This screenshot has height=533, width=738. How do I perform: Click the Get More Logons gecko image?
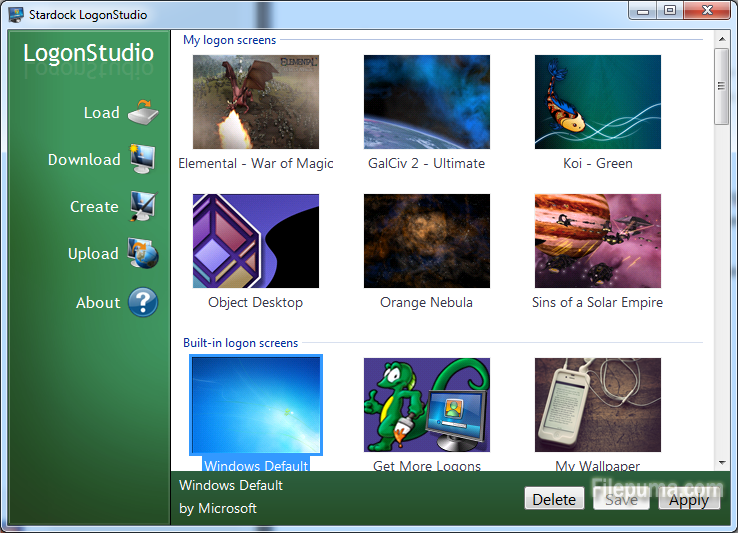[426, 405]
